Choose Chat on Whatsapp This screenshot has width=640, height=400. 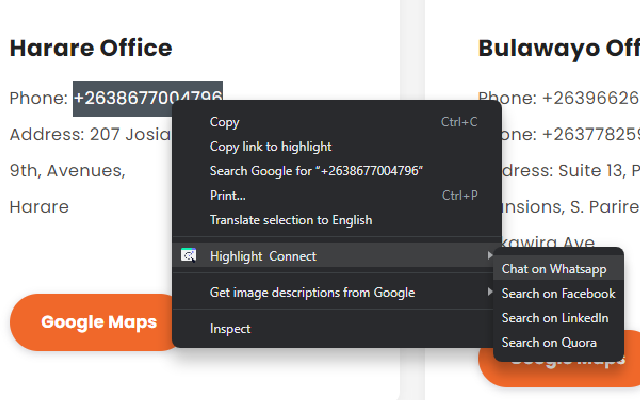tap(554, 269)
